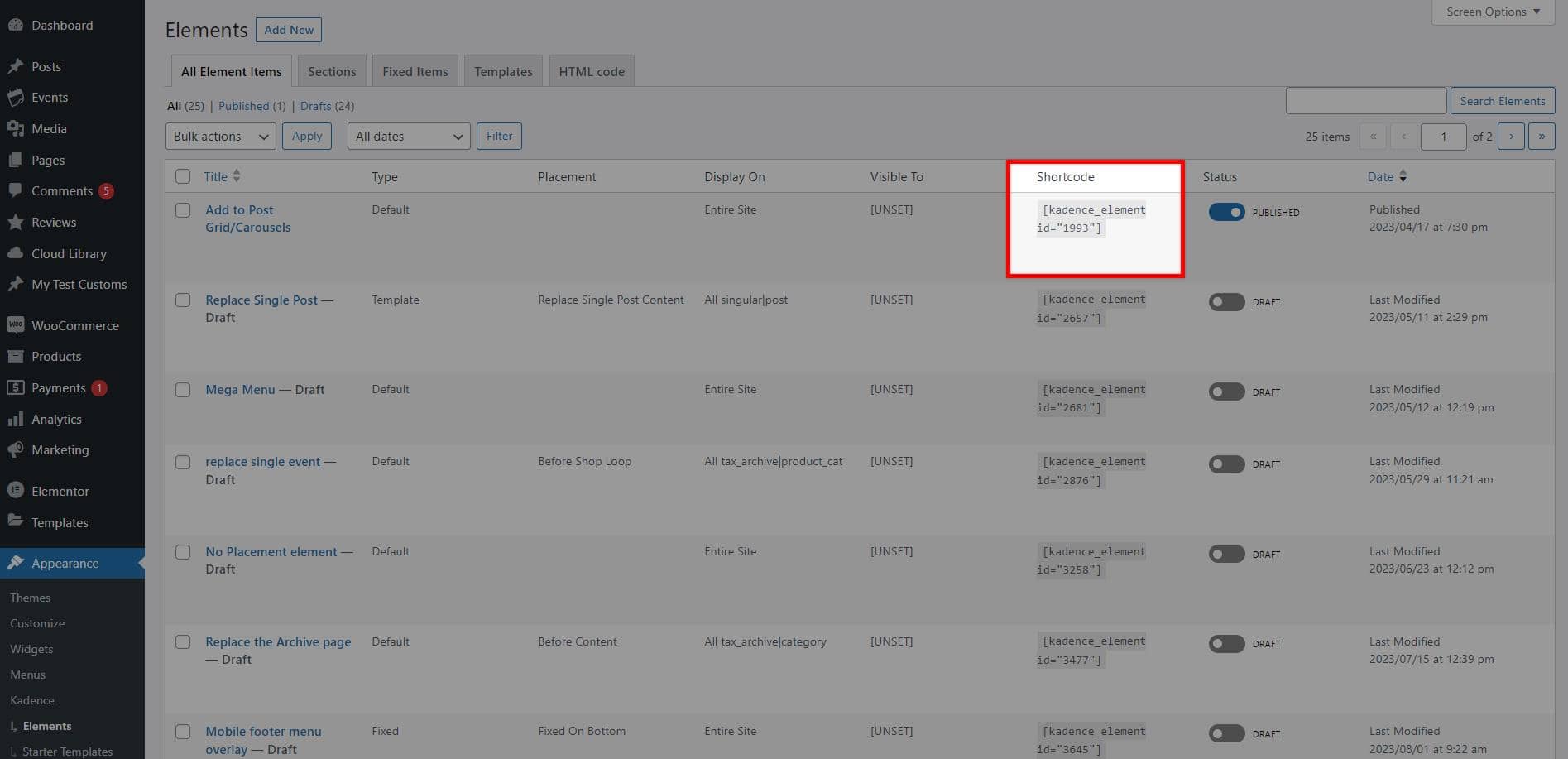Select the Media library icon
This screenshot has height=759, width=1568.
(x=16, y=128)
